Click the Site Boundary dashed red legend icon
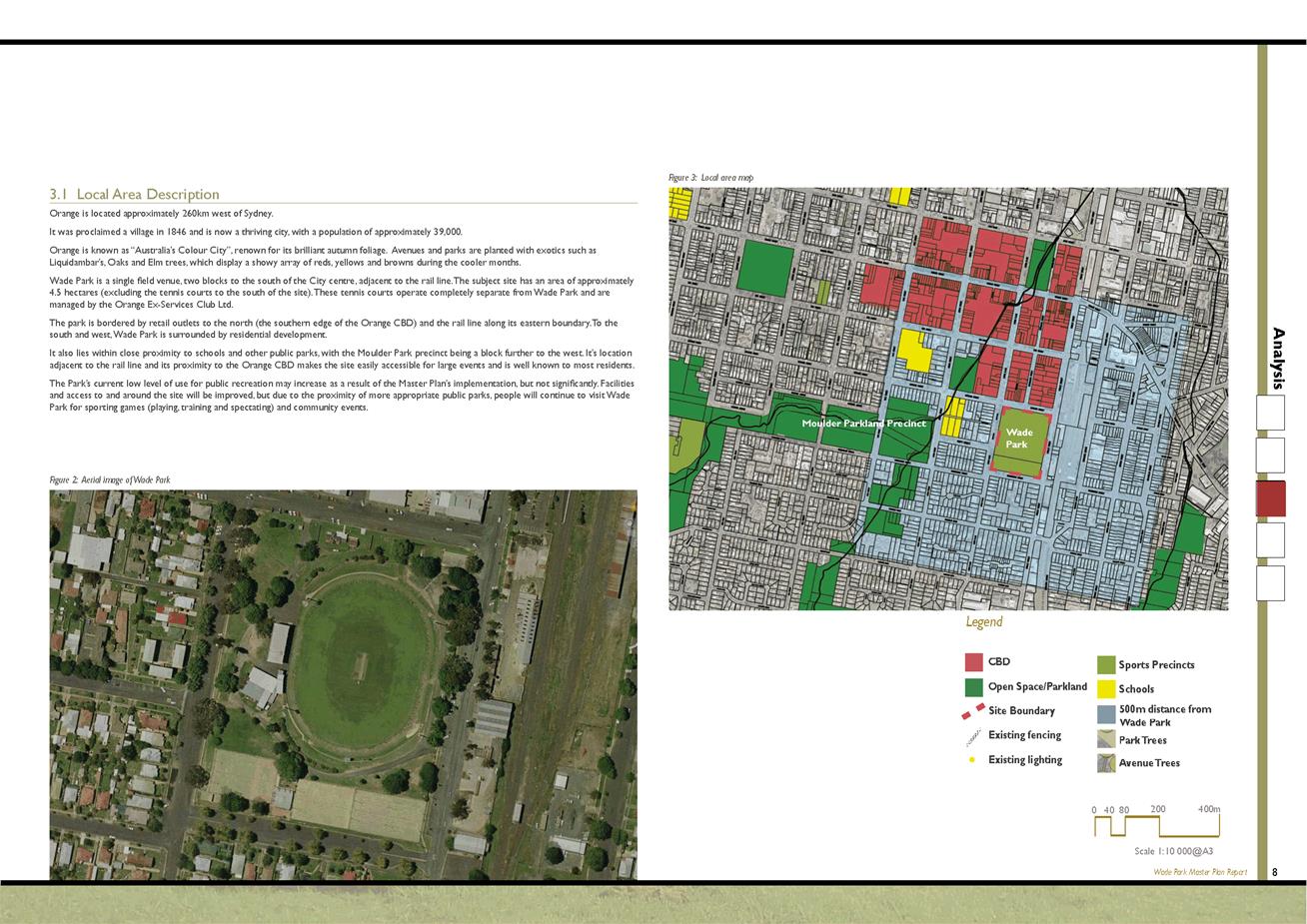 point(972,711)
